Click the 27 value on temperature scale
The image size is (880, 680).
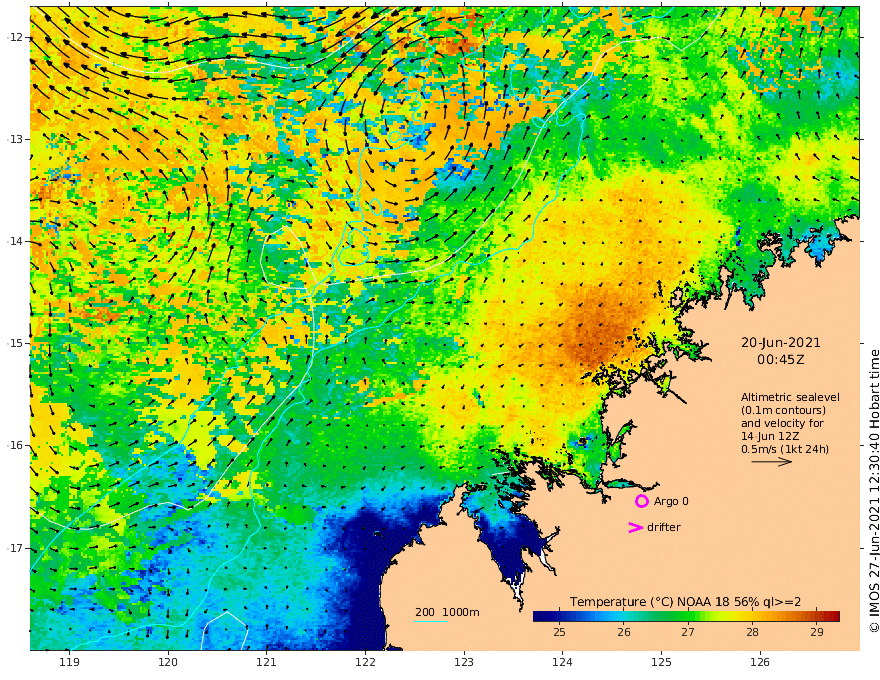[x=688, y=632]
